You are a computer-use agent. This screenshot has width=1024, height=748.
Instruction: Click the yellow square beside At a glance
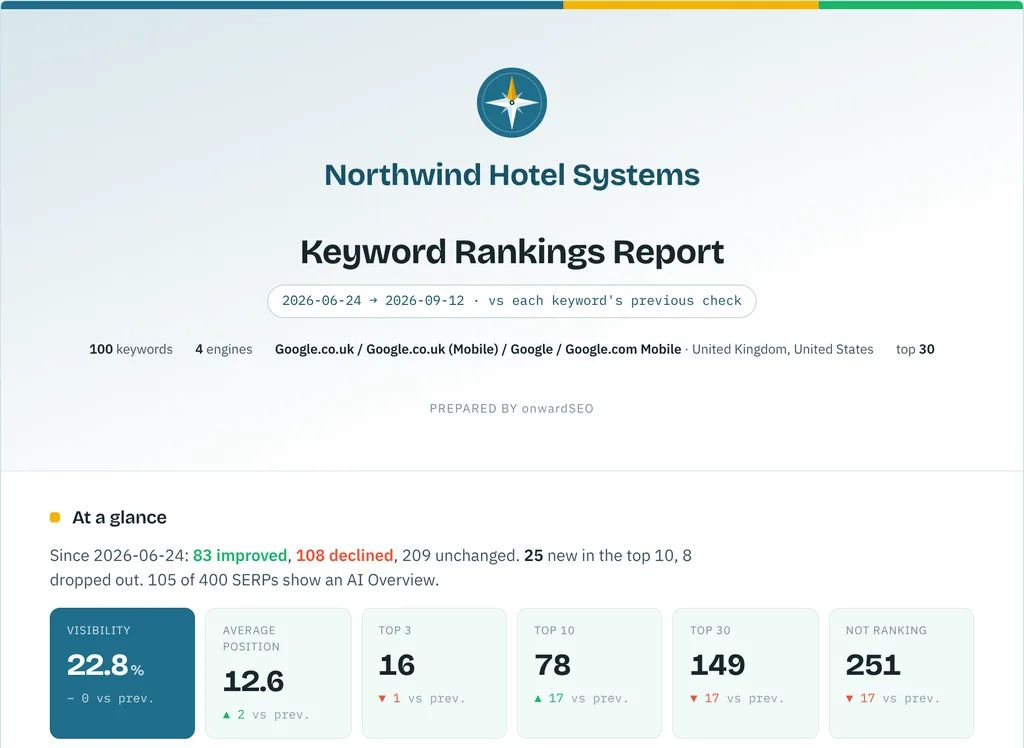tap(55, 517)
